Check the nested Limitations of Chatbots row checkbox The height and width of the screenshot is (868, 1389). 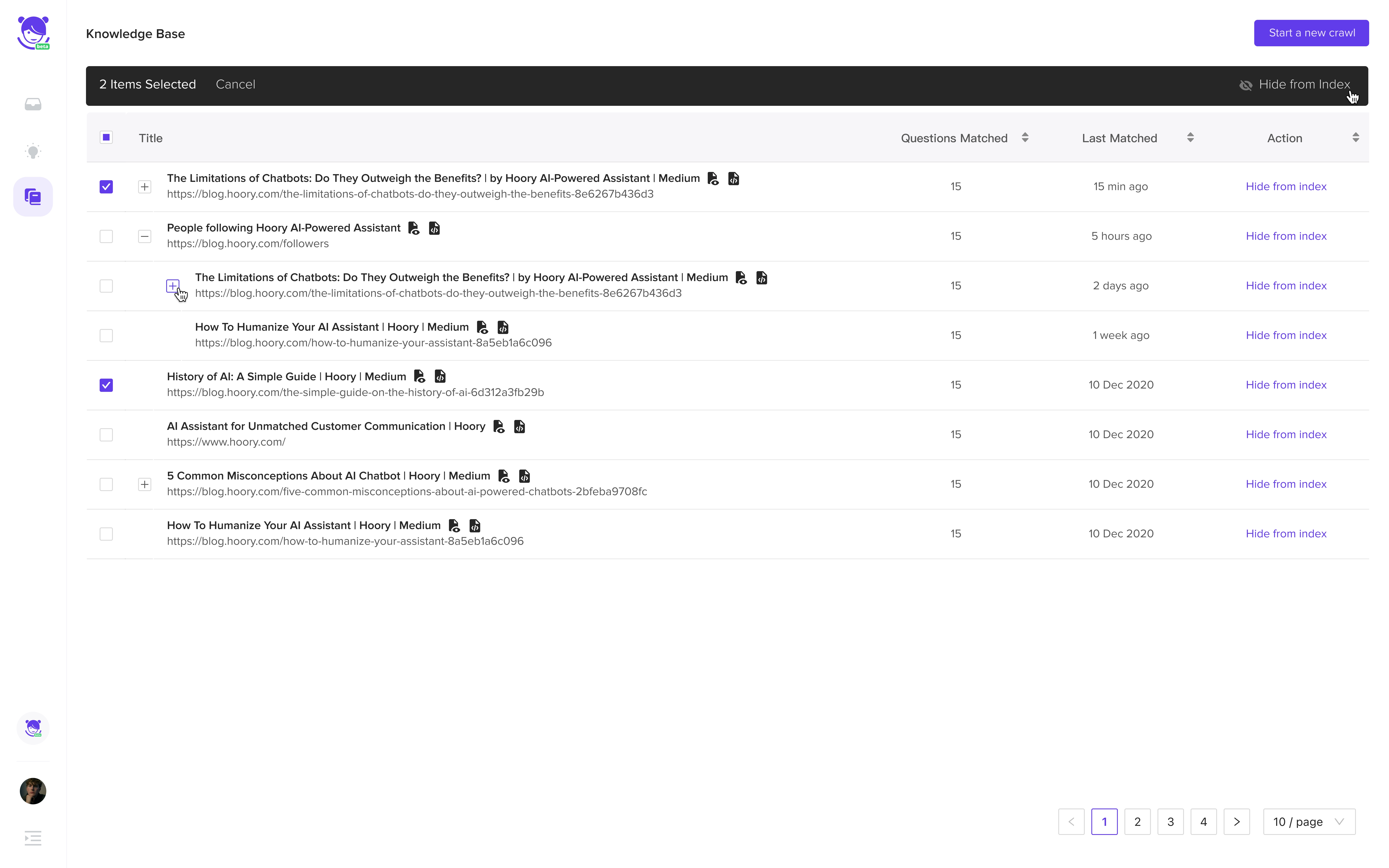tap(106, 286)
